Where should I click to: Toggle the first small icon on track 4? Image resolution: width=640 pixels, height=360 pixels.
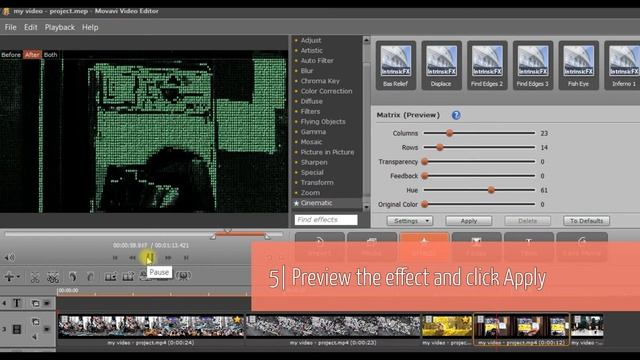coord(35,303)
